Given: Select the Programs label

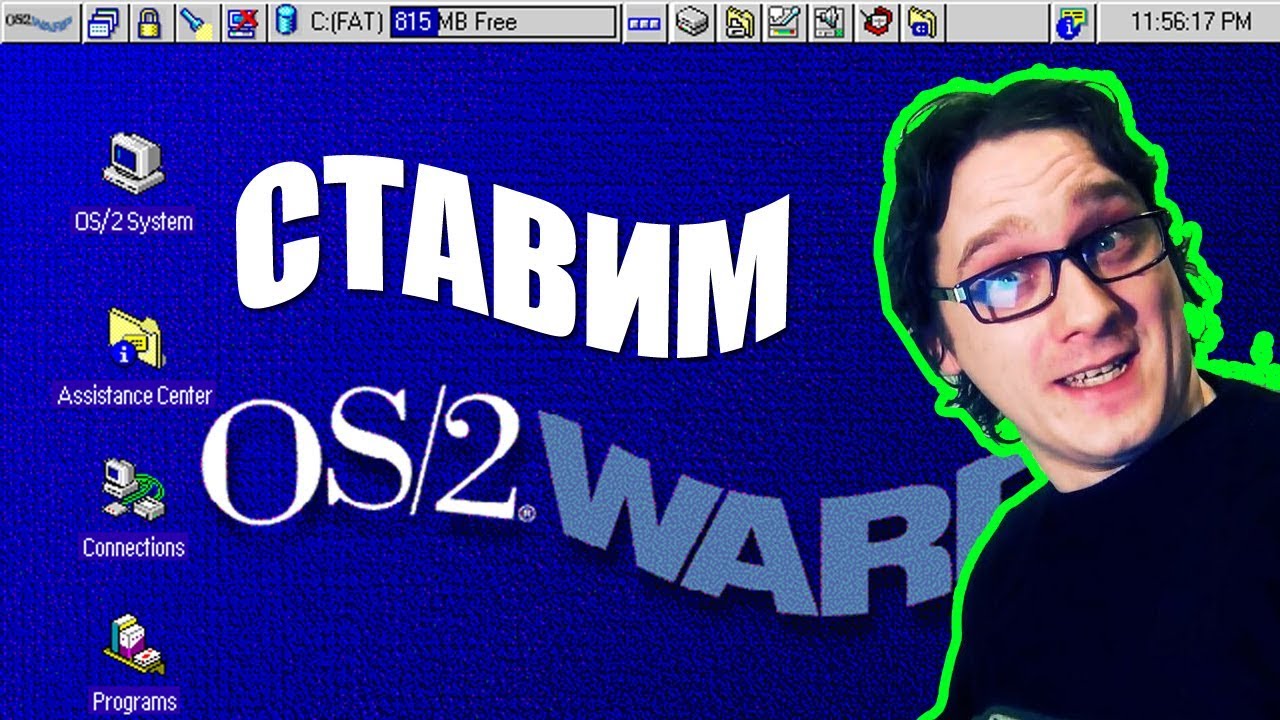Looking at the screenshot, I should tap(134, 701).
